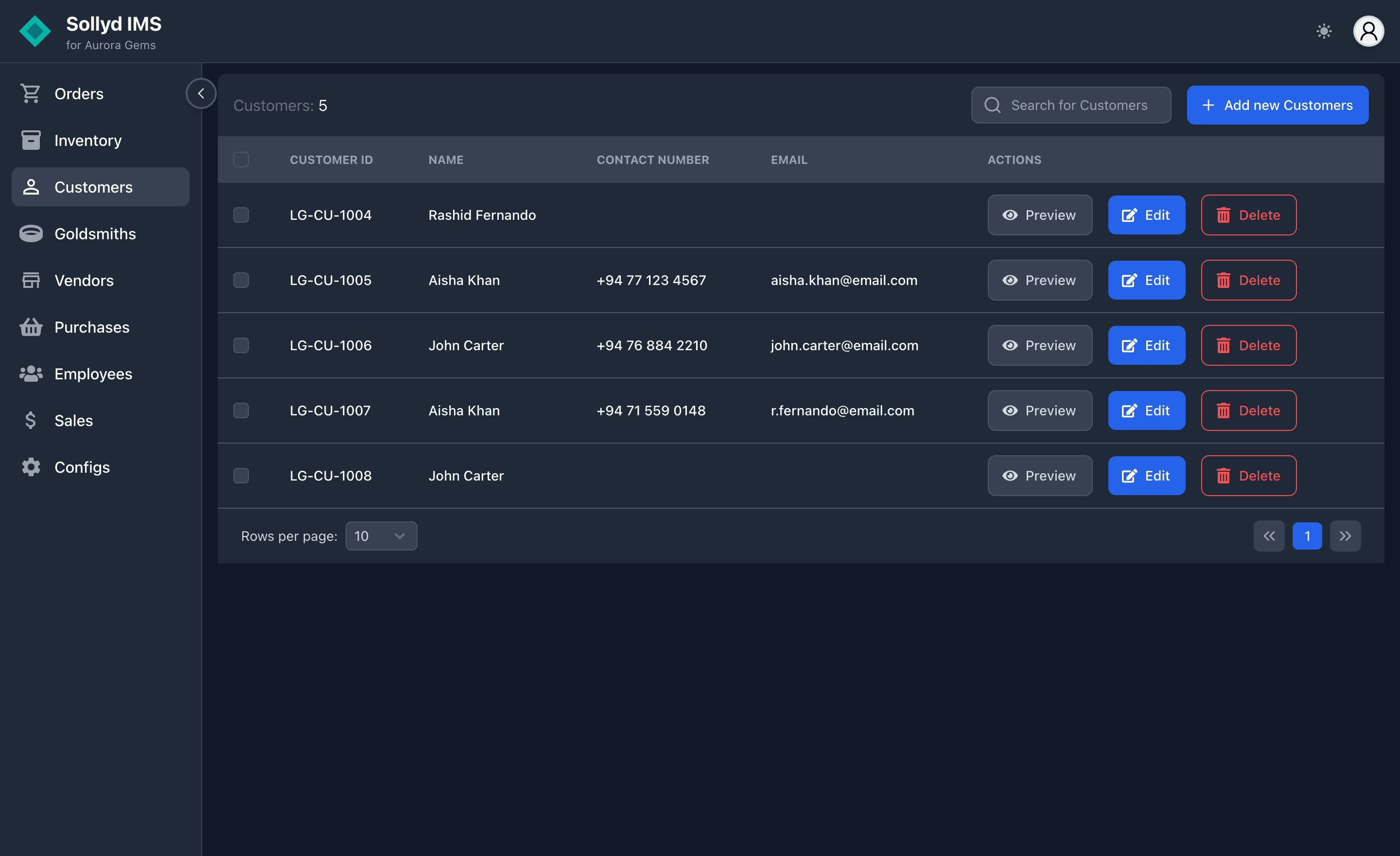Click the eye icon for LG-CU-1007
This screenshot has width=1400, height=856.
pyautogui.click(x=1010, y=410)
